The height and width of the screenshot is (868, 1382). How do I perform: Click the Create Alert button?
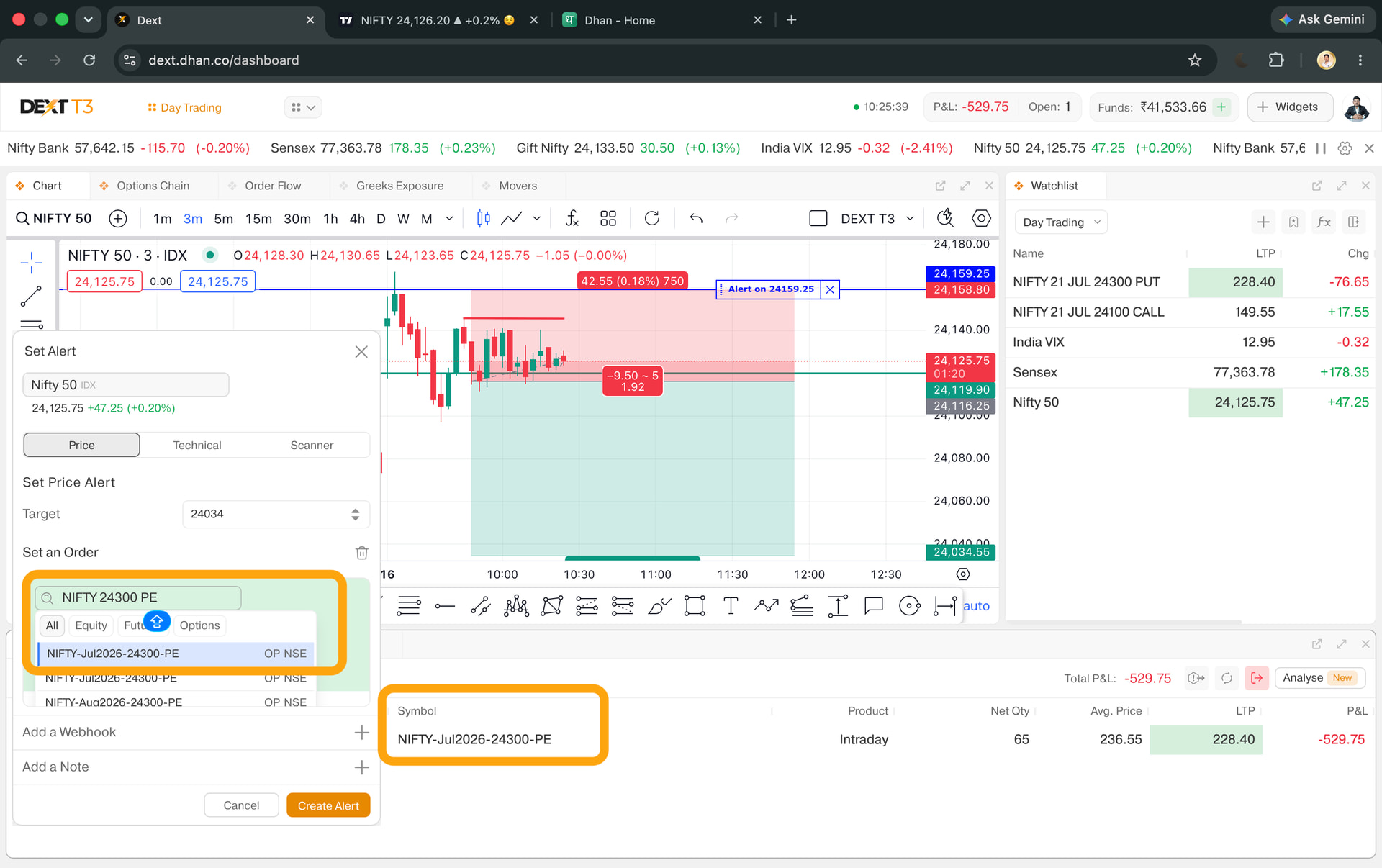pos(328,805)
